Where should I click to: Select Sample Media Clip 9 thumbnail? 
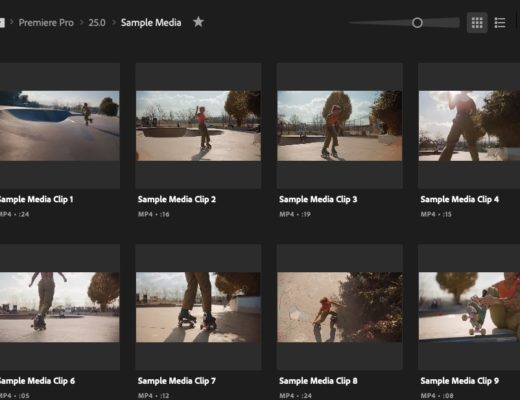pos(469,307)
